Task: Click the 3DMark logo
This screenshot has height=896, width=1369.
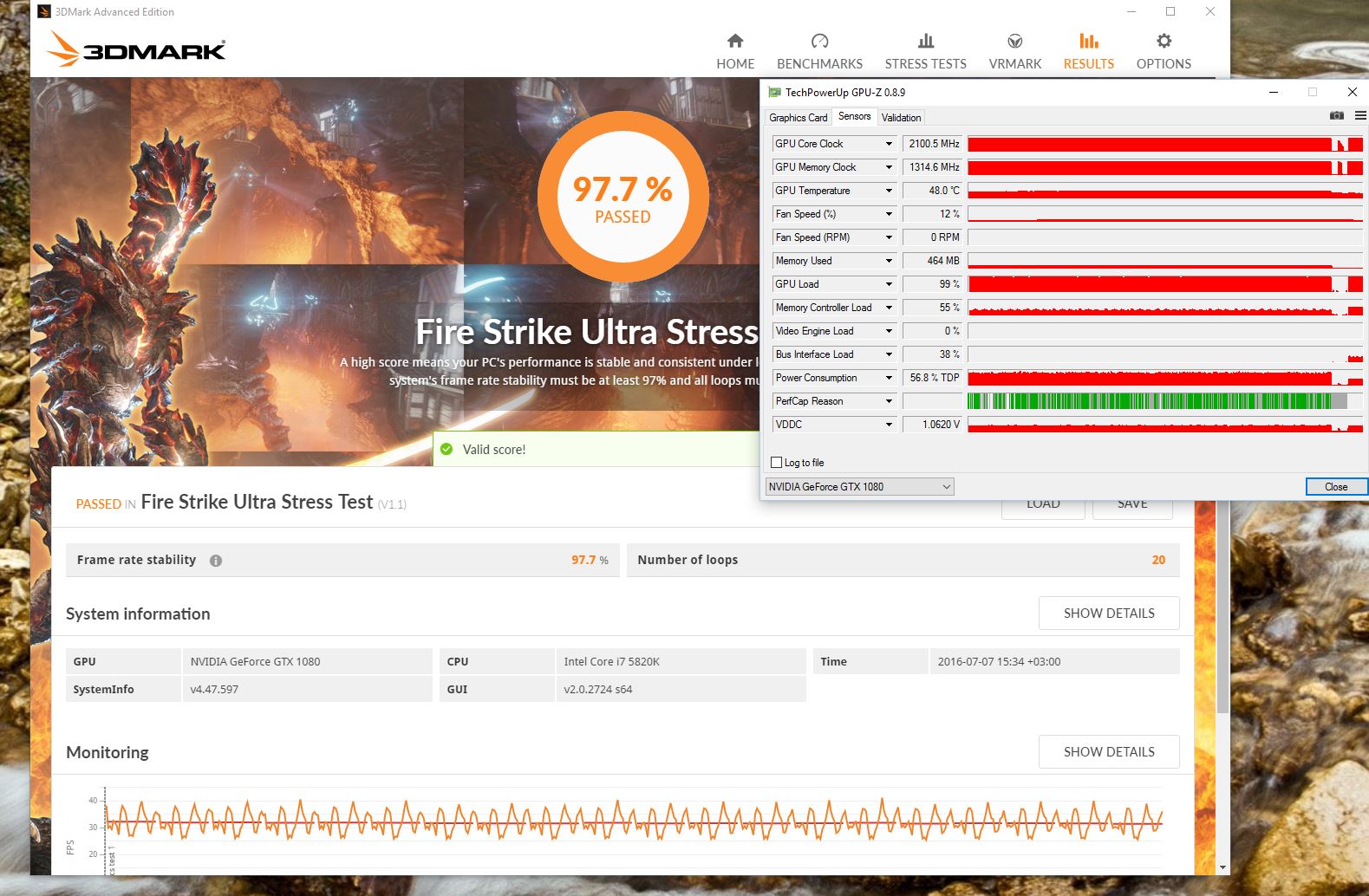Action: pos(136,49)
